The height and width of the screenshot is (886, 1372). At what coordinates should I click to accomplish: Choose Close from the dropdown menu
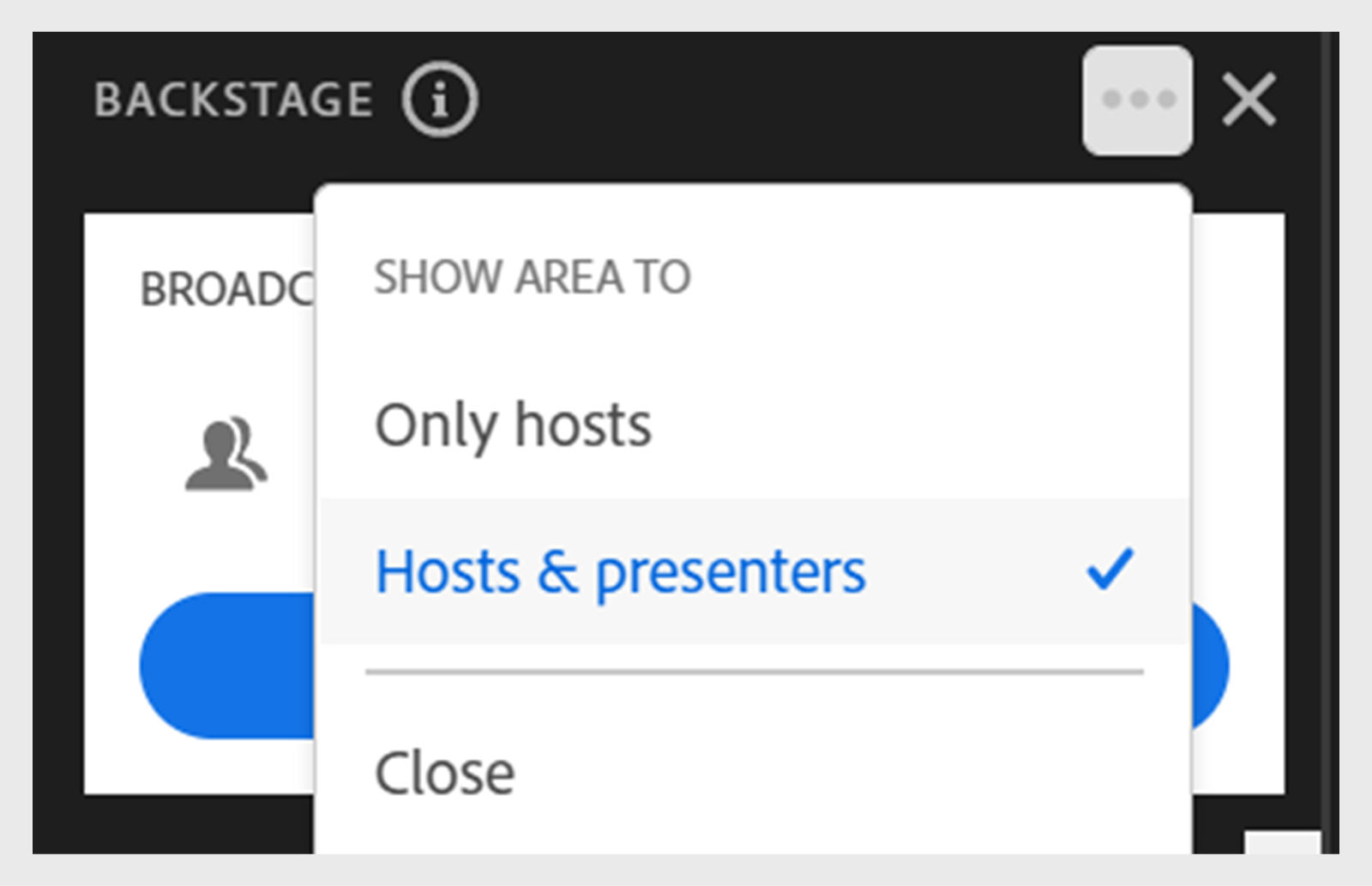[445, 773]
